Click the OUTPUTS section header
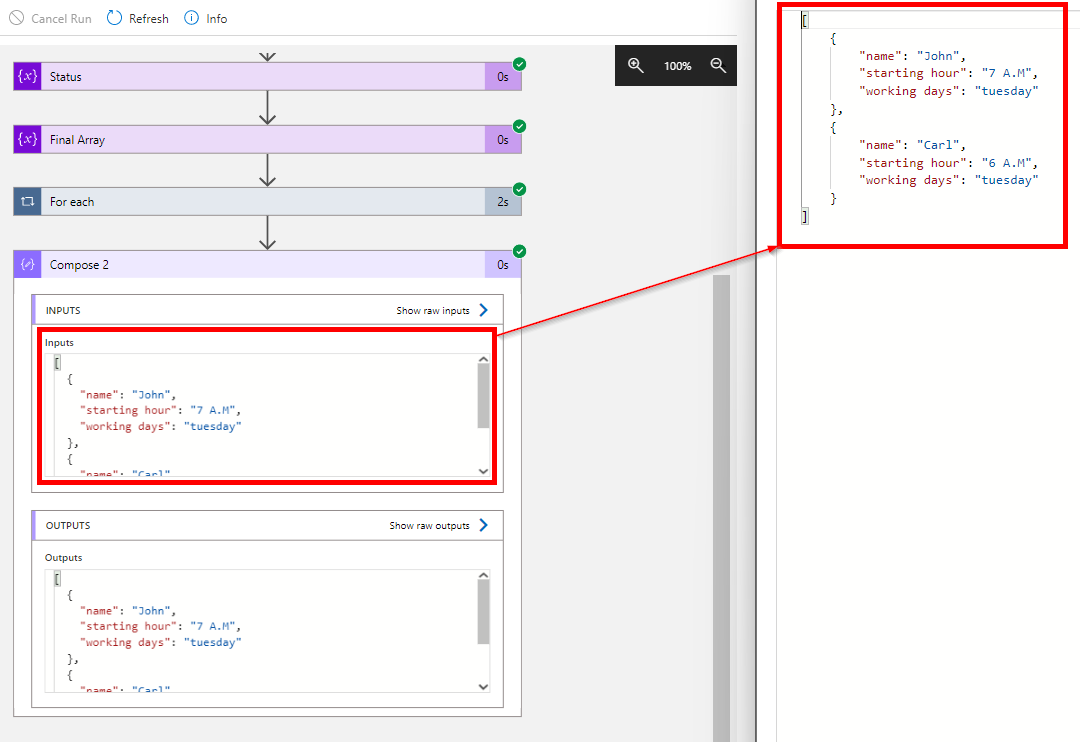 (x=268, y=525)
